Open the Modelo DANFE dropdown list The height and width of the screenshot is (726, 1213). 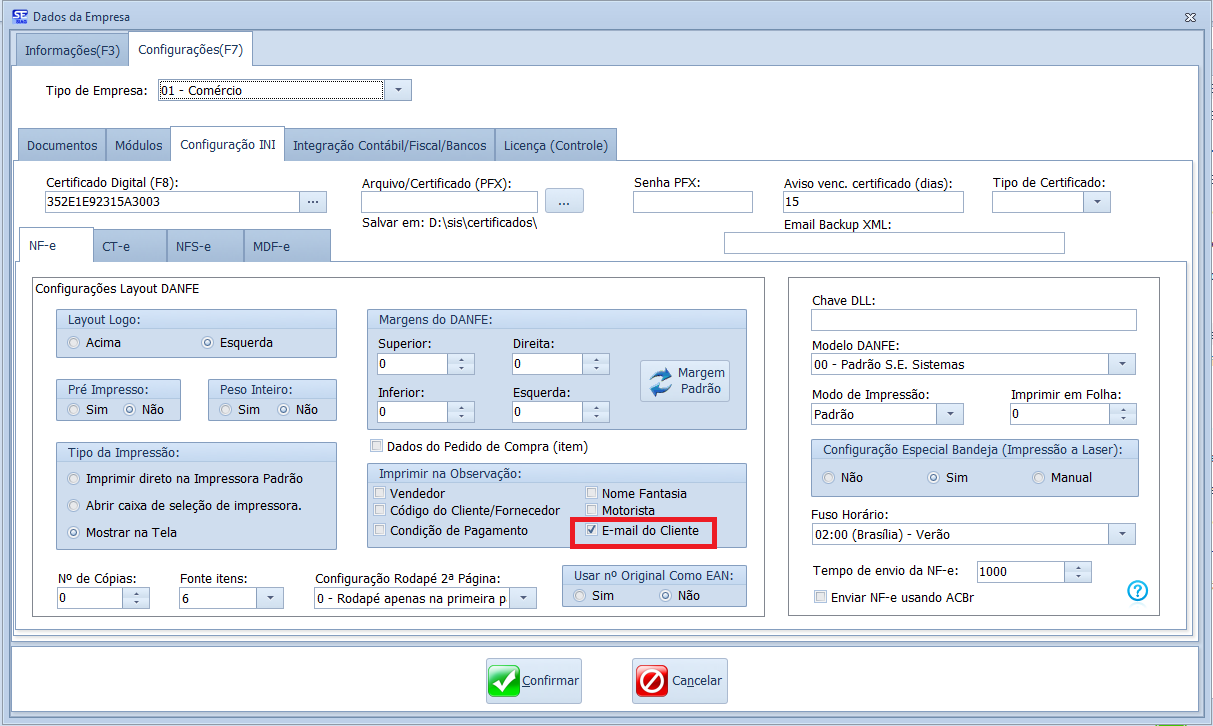(1122, 364)
